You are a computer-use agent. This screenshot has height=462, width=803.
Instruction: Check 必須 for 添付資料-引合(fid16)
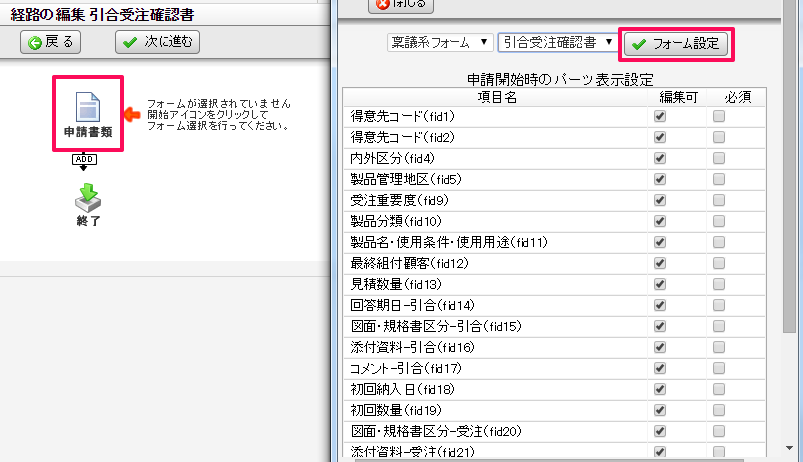coord(719,347)
